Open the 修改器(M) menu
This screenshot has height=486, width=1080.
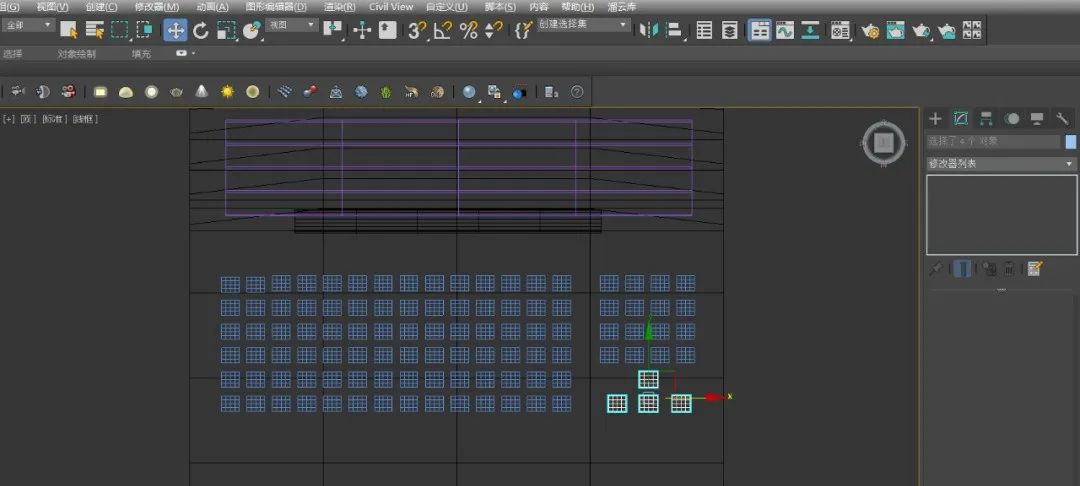[x=156, y=6]
